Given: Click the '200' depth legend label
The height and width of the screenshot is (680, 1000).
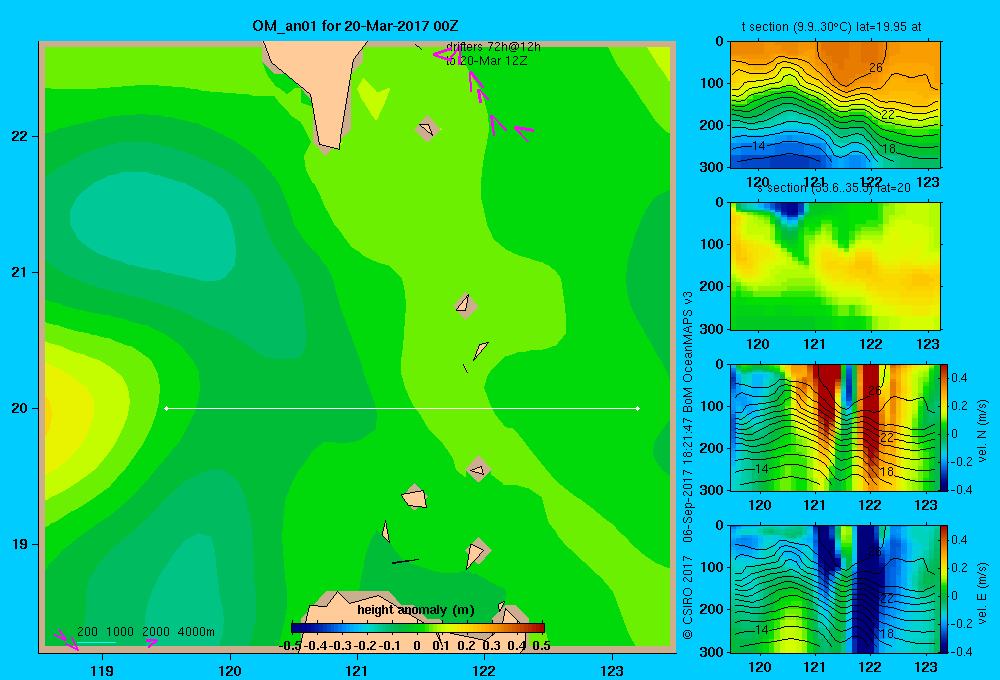Looking at the screenshot, I should (x=87, y=632).
